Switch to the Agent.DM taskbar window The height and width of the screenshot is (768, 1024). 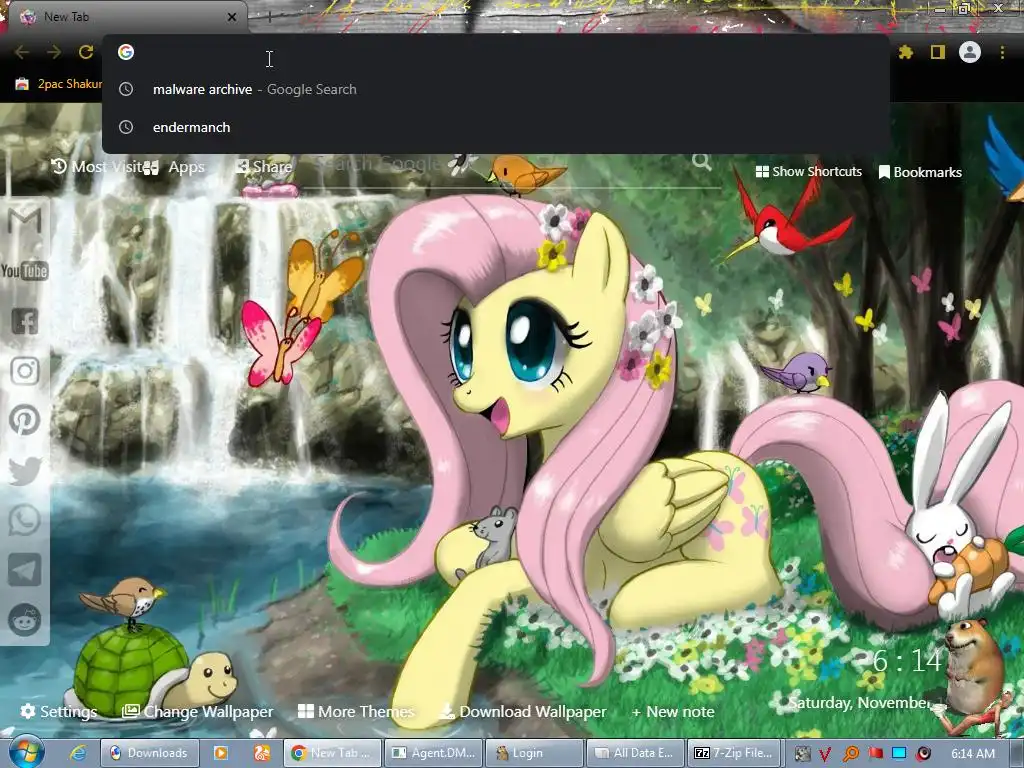pyautogui.click(x=434, y=753)
